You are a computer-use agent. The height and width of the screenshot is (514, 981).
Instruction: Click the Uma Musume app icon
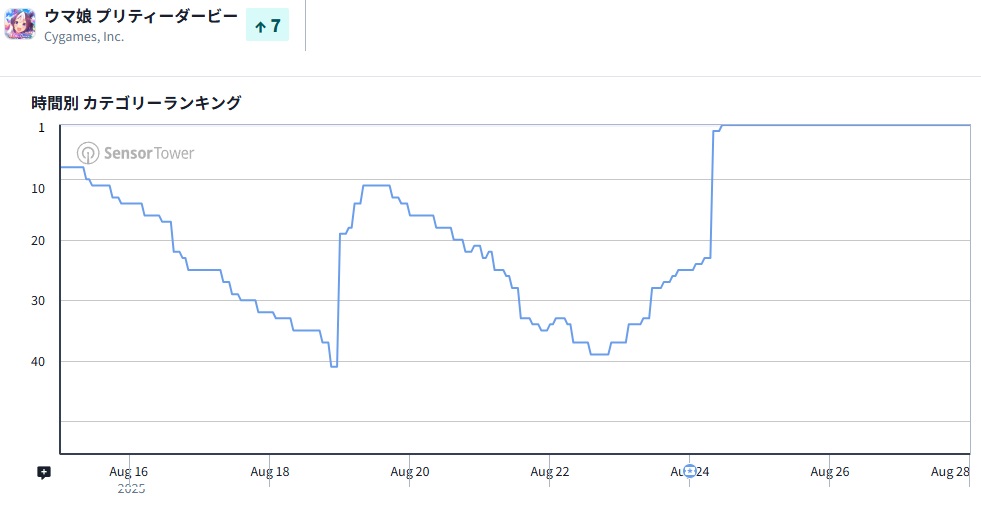point(20,24)
